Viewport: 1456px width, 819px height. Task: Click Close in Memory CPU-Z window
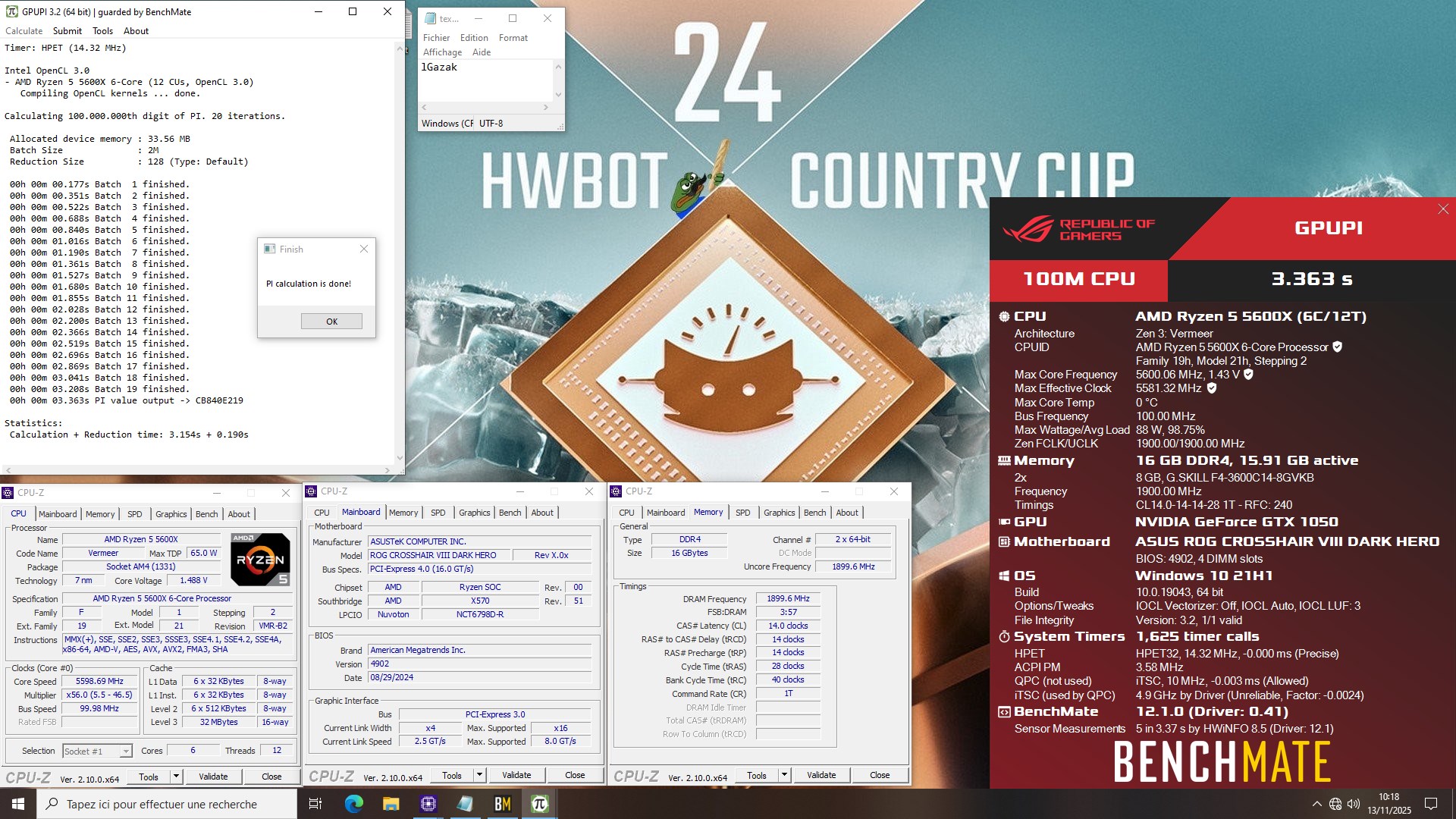pyautogui.click(x=880, y=775)
